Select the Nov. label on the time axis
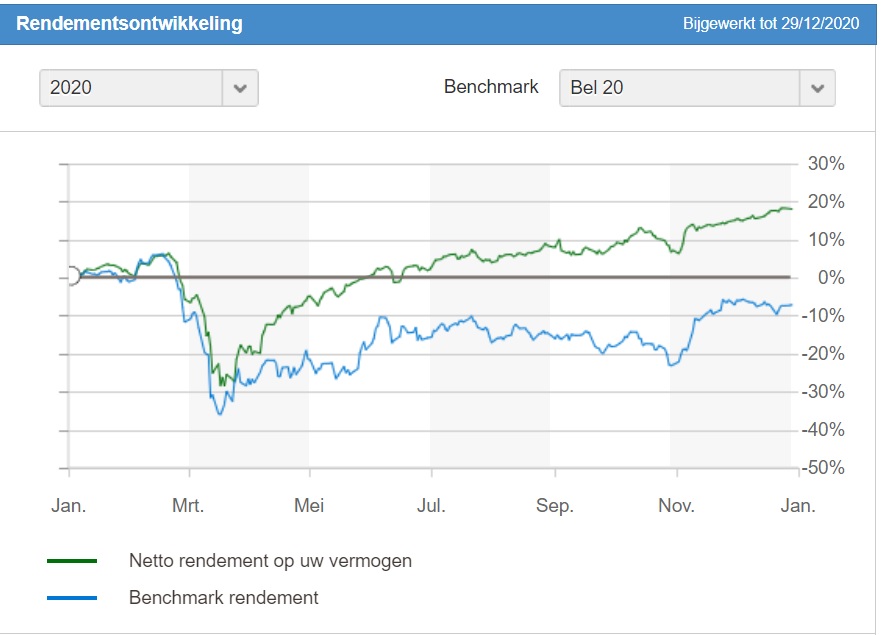 (x=676, y=506)
